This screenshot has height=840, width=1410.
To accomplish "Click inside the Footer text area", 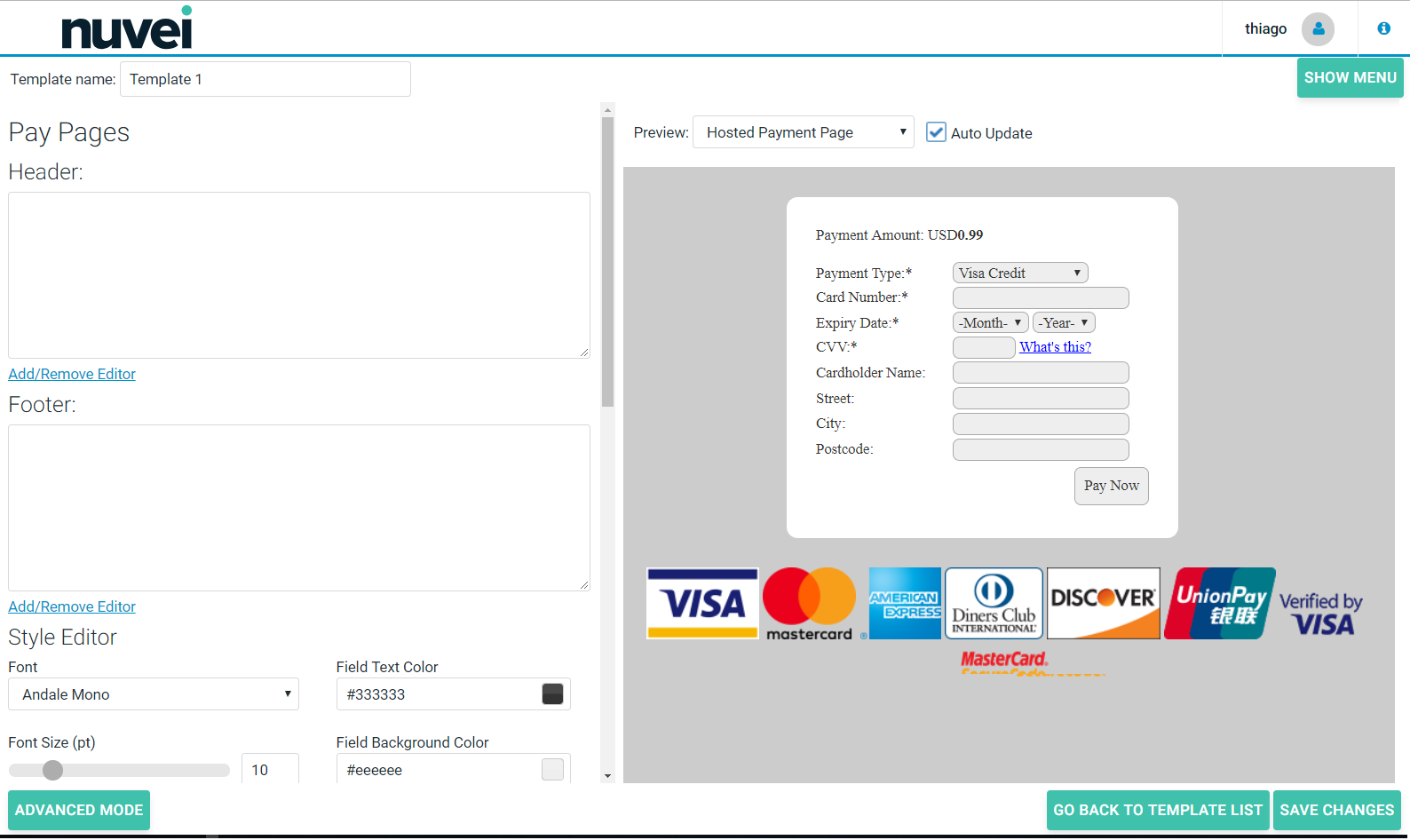I will pyautogui.click(x=299, y=508).
